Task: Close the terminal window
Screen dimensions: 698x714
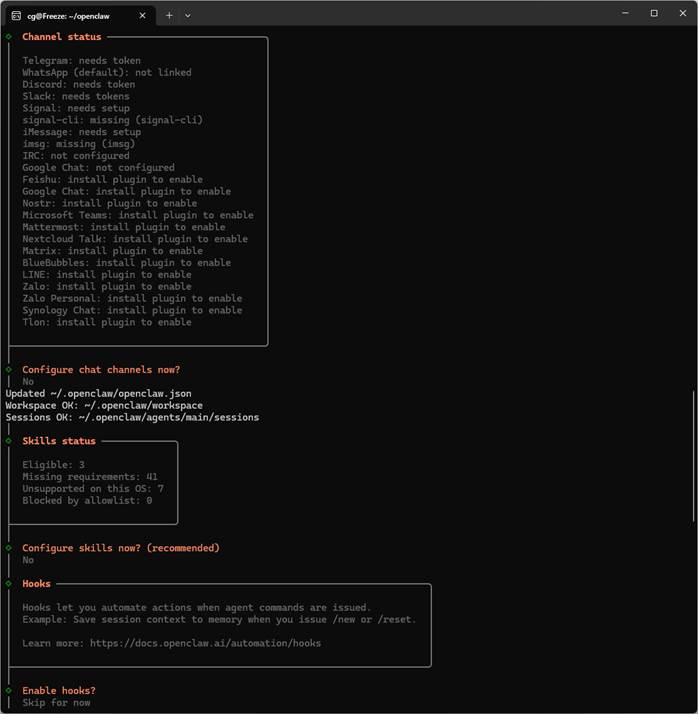Action: (682, 14)
